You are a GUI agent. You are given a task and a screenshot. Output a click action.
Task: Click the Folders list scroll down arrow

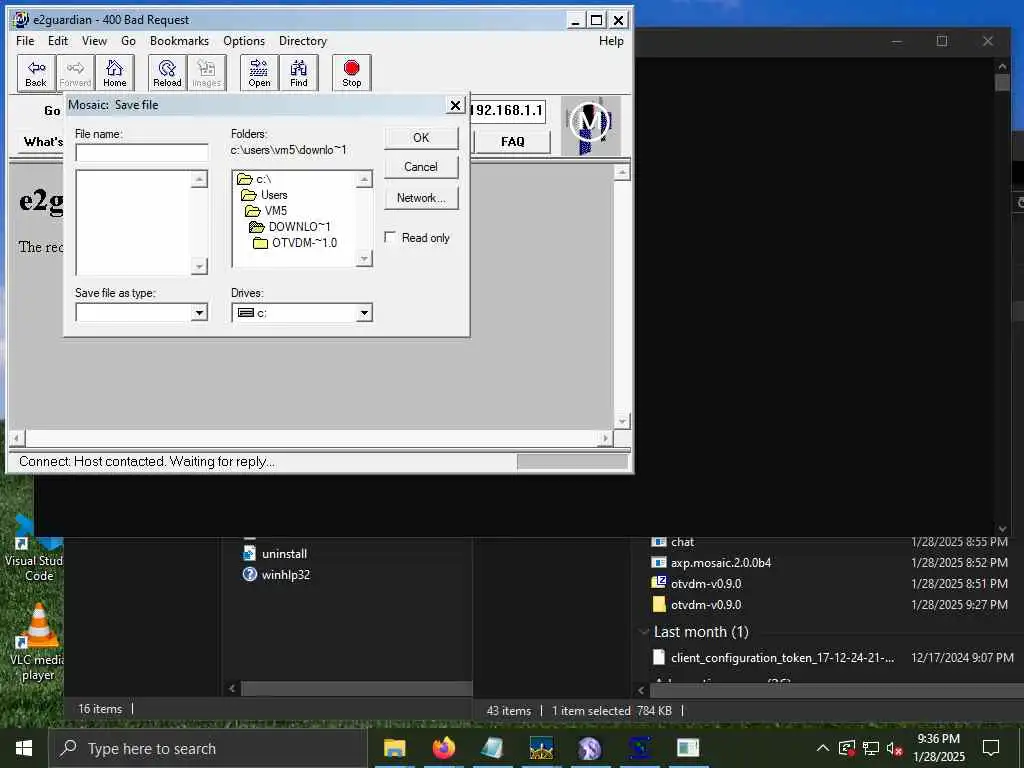(x=364, y=259)
